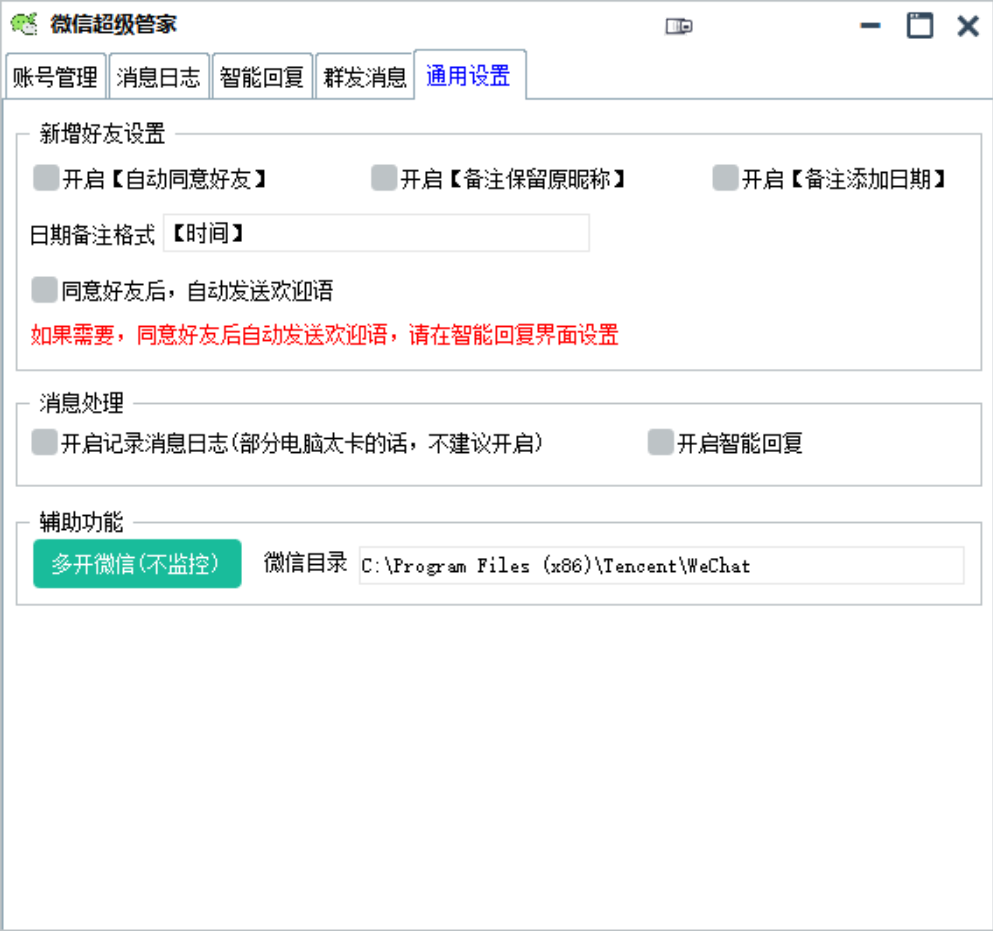
Task: Click the 微信目录 label
Action: (x=305, y=562)
